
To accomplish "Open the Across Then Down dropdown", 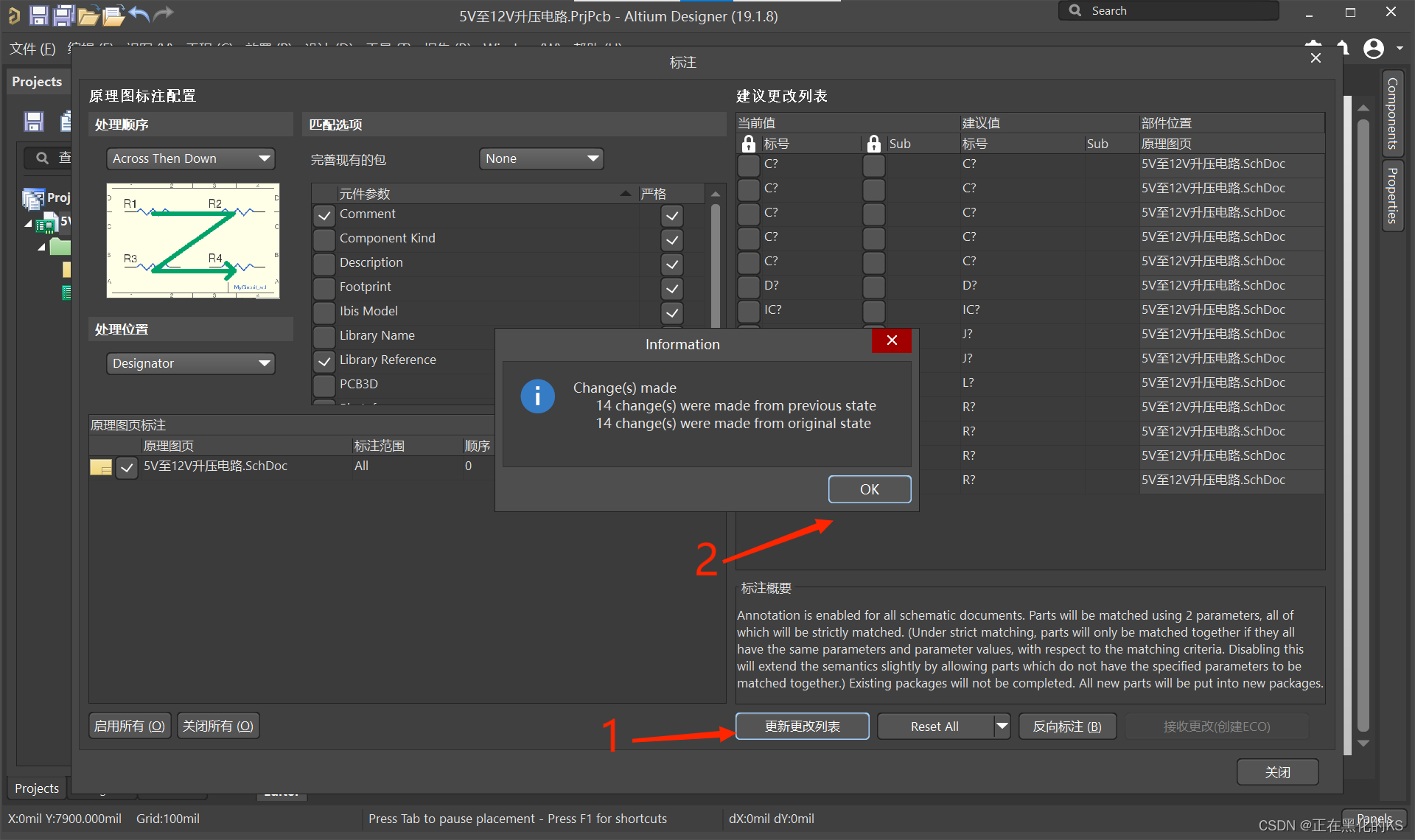I will 190,158.
